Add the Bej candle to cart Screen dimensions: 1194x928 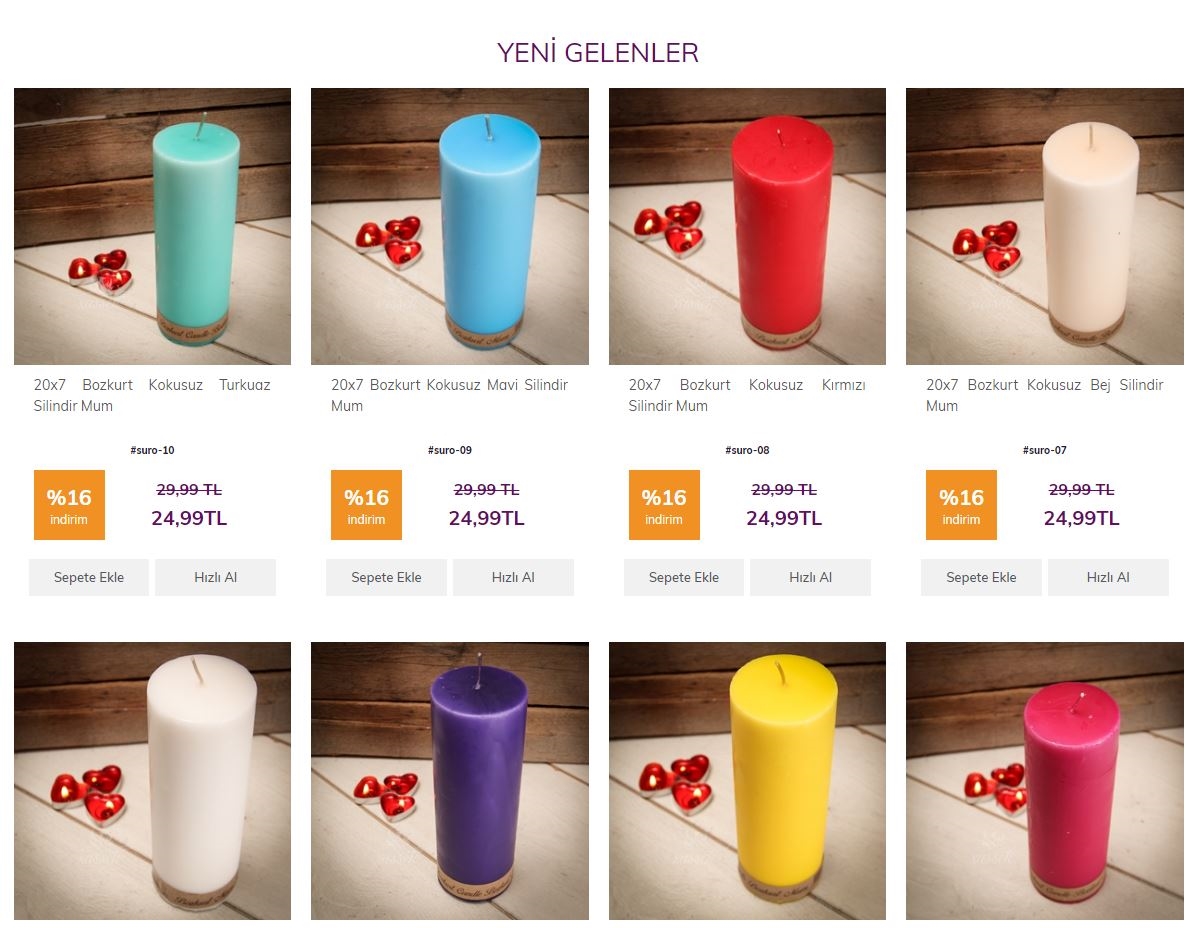pos(981,577)
